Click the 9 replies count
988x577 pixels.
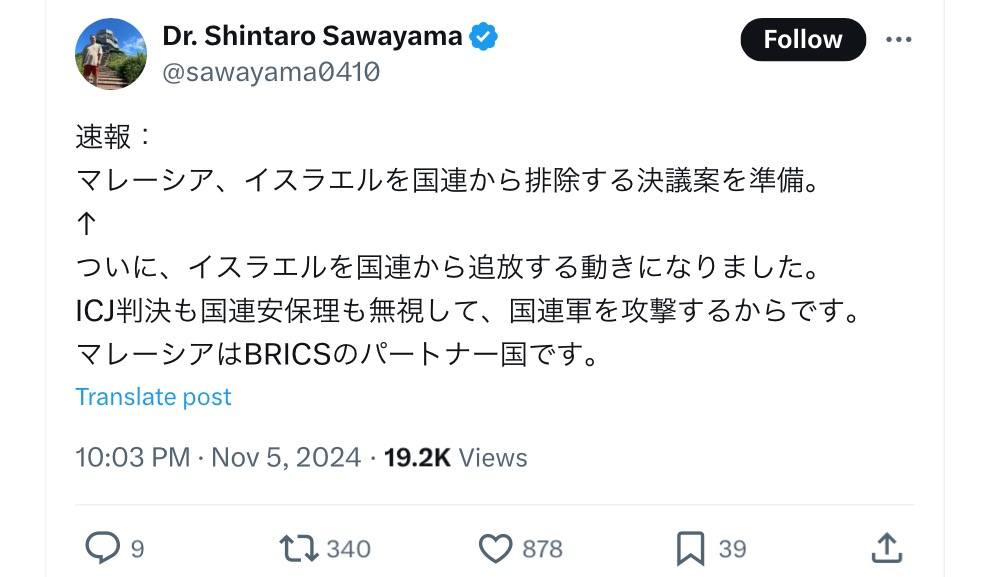[137, 548]
